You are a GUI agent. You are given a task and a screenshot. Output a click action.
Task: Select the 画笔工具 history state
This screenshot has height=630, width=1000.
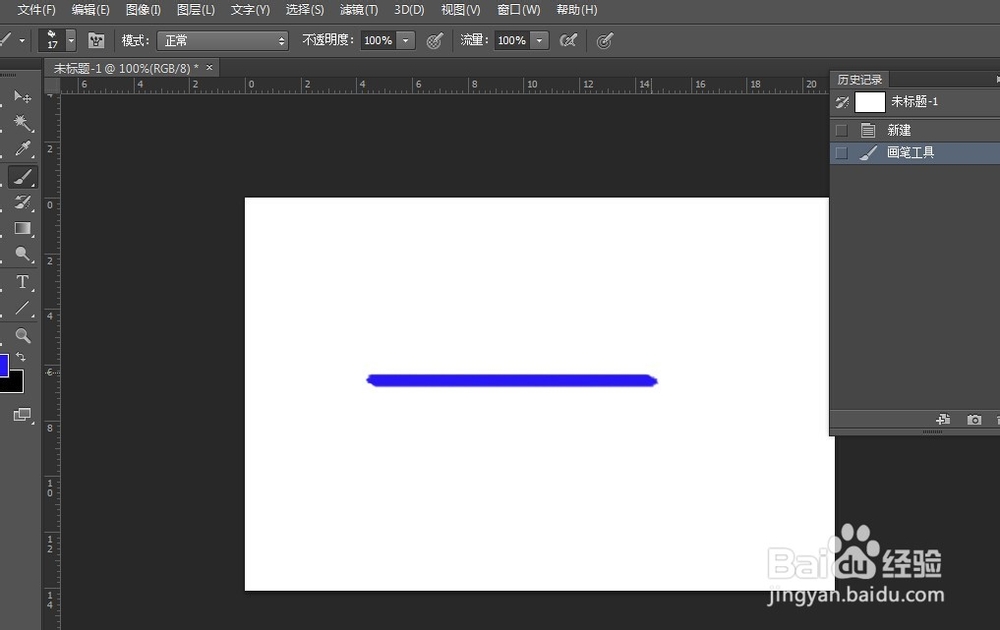[x=915, y=153]
